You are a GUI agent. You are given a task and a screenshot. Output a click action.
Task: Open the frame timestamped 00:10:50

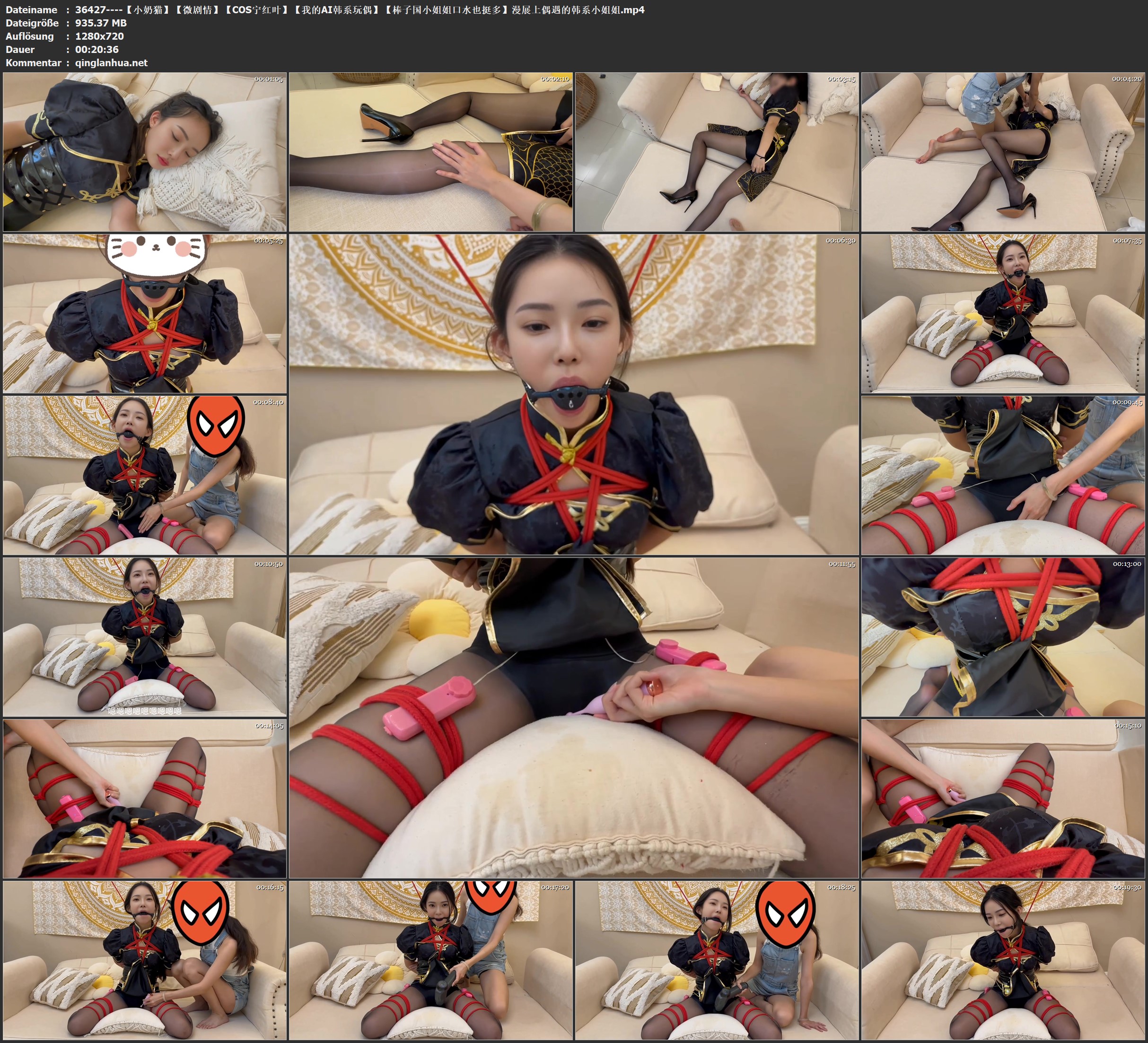[x=145, y=637]
